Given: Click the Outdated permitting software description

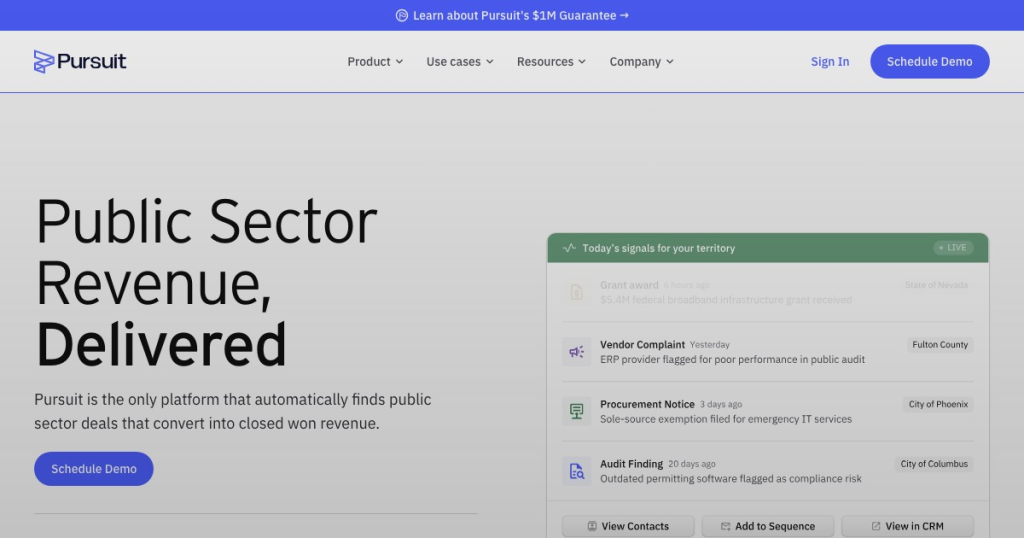Looking at the screenshot, I should 731,479.
